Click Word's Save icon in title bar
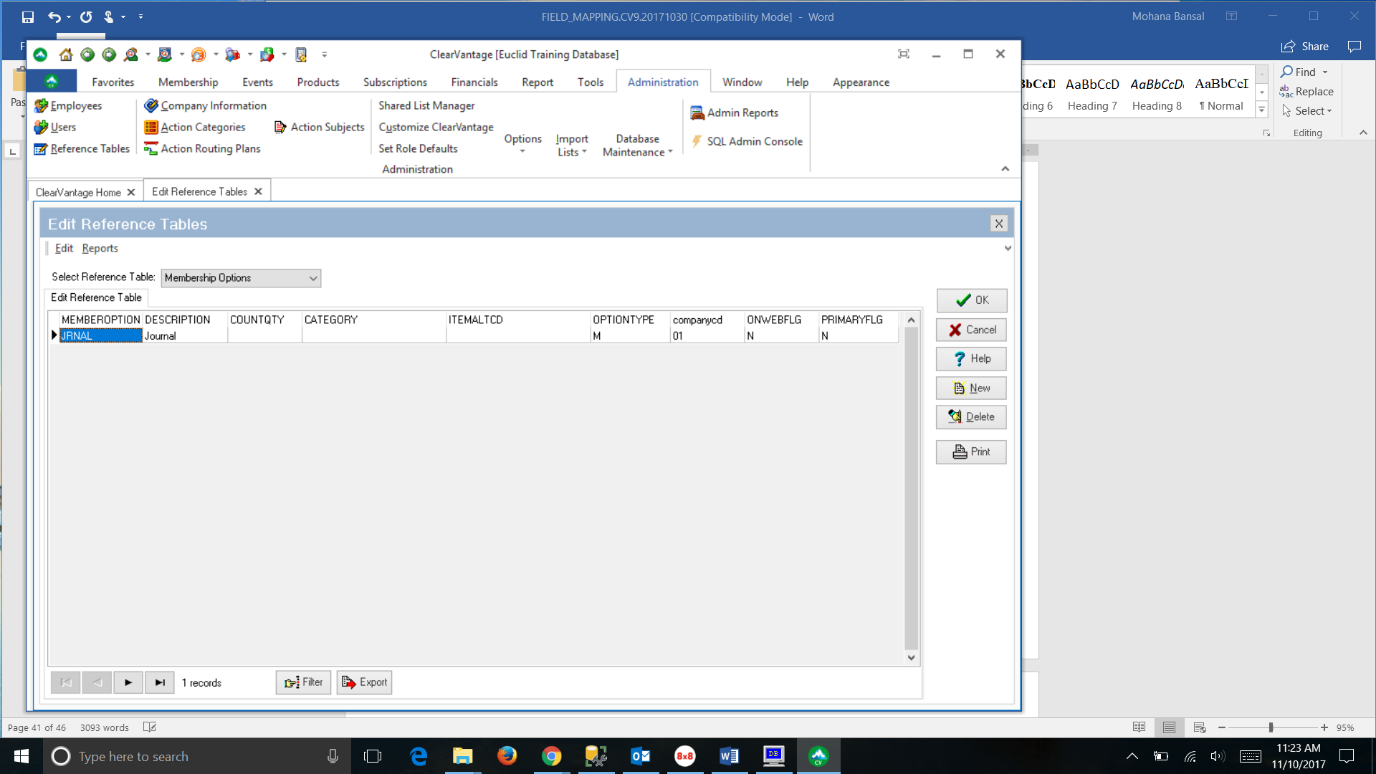1376x774 pixels. pyautogui.click(x=28, y=17)
